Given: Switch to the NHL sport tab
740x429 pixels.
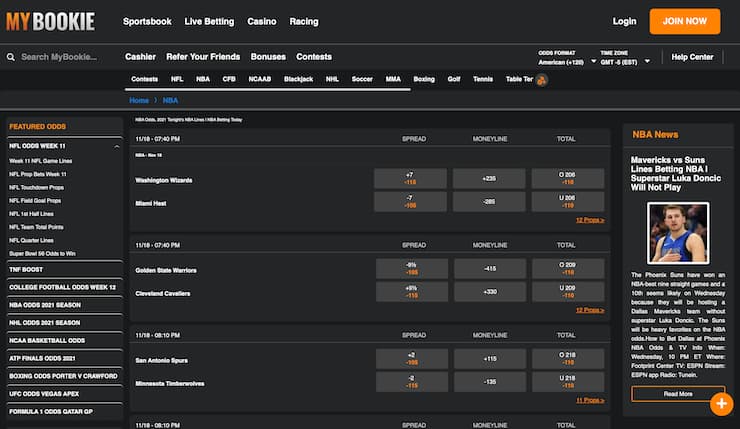Looking at the screenshot, I should point(331,79).
